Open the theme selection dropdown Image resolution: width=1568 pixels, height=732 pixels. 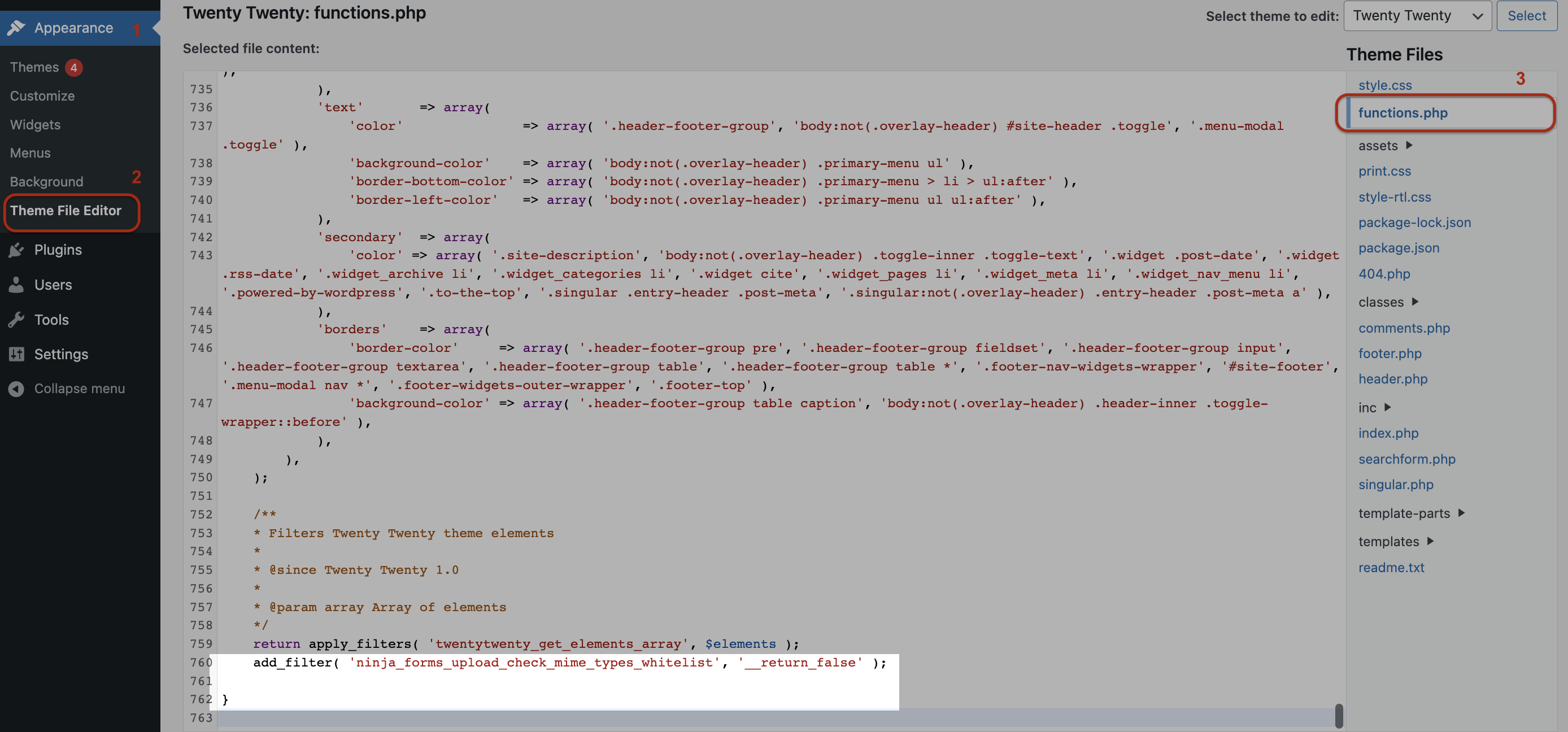click(1417, 16)
